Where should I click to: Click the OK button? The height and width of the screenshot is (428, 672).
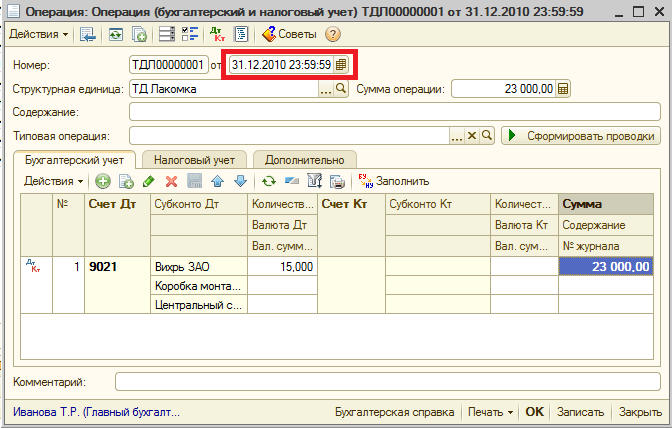[535, 412]
